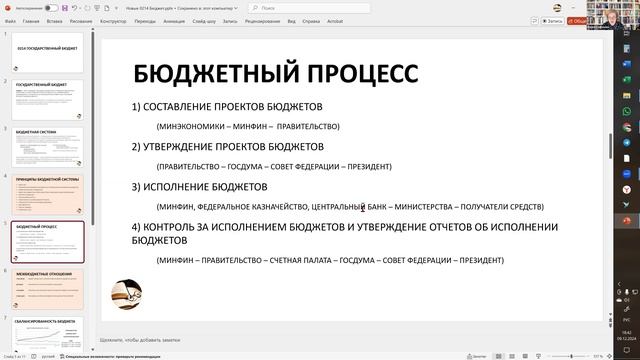Click the text '(МИНЭКОНОМИКИ – МИНФИН – ПРАВИТЕЛЬСТВО)'

pyautogui.click(x=248, y=127)
